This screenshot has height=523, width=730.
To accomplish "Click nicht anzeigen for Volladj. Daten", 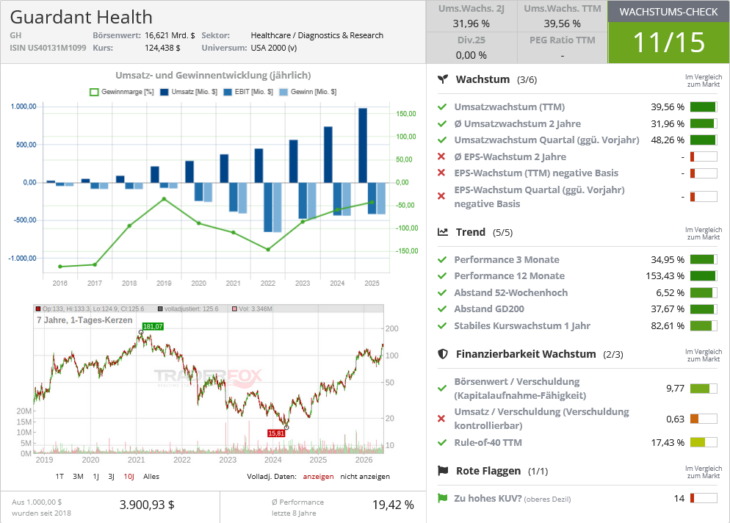I will click(x=365, y=476).
